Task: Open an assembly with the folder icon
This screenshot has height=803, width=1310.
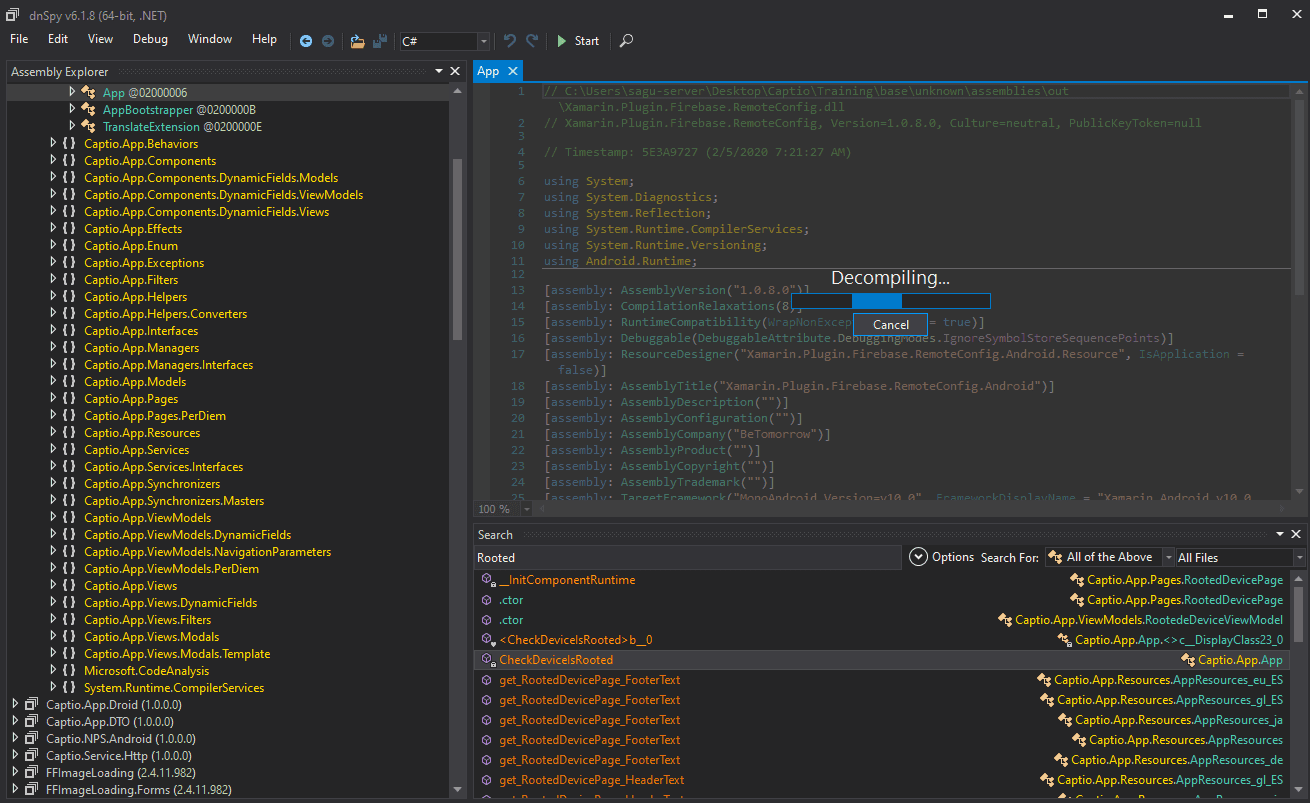Action: tap(358, 41)
